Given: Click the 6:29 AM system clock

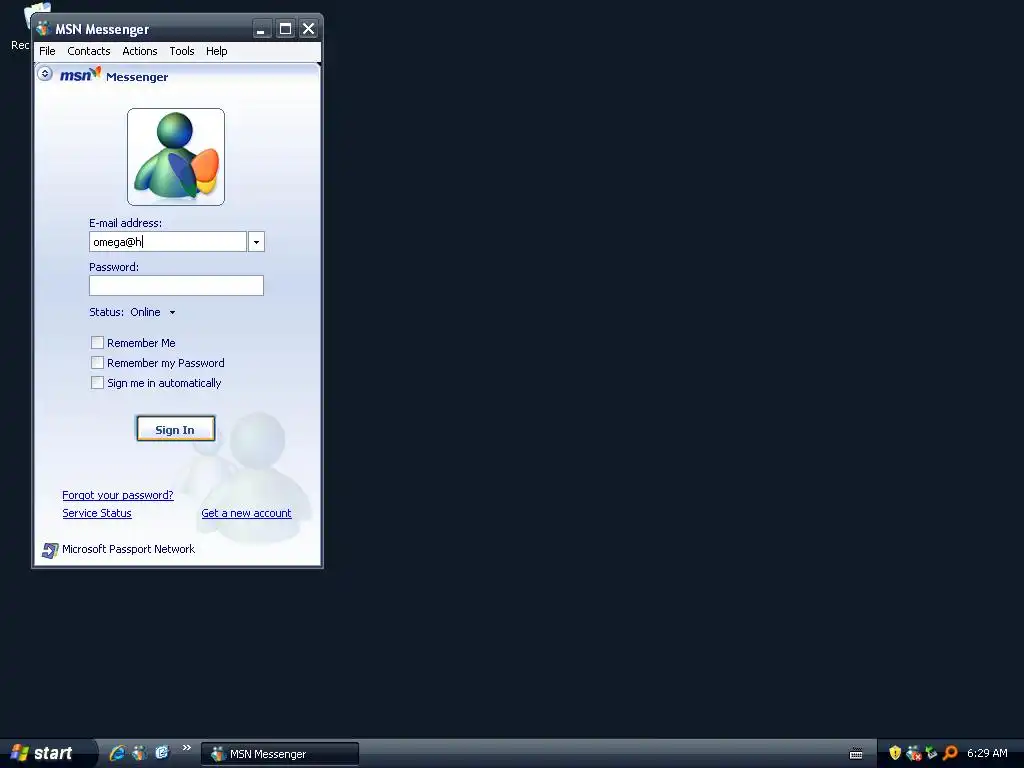Looking at the screenshot, I should pyautogui.click(x=987, y=753).
